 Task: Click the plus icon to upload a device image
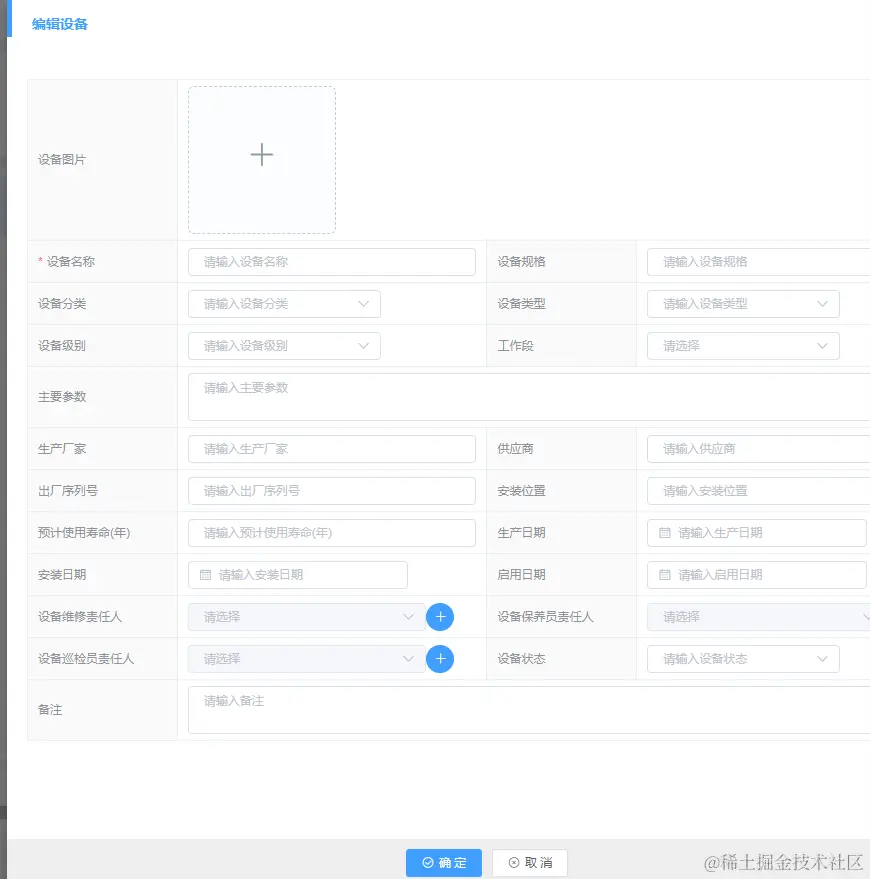pos(262,155)
